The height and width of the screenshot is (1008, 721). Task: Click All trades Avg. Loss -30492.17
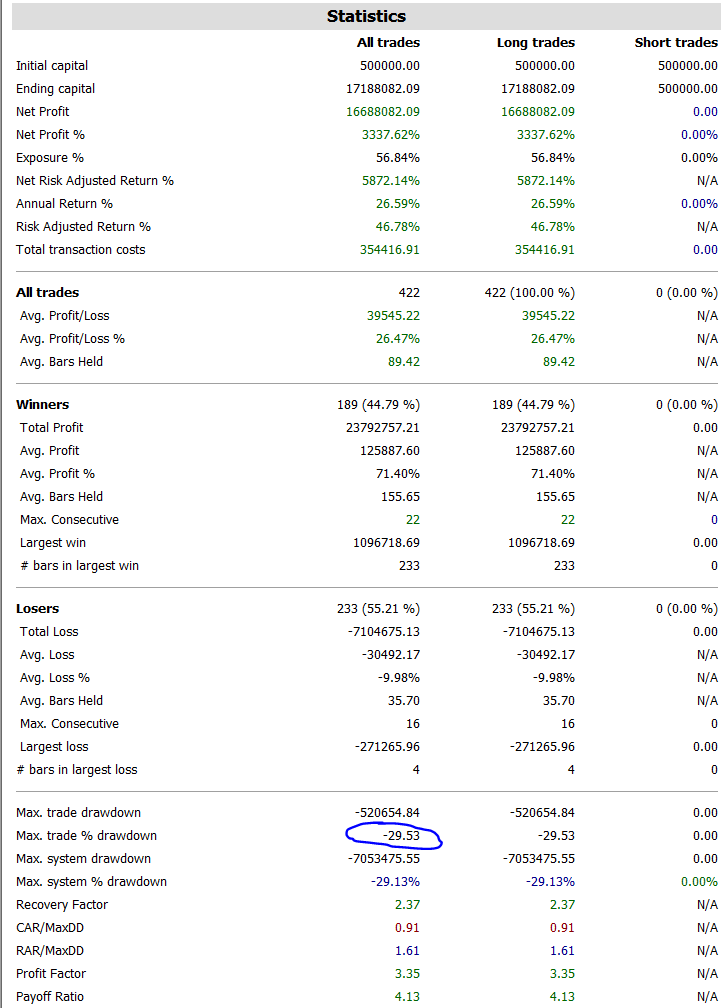[x=391, y=654]
